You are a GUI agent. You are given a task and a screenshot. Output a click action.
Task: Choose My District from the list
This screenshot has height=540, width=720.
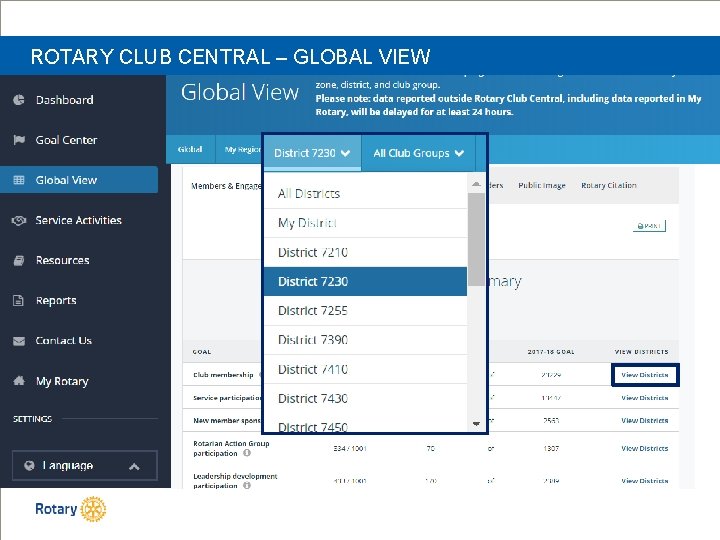coord(366,223)
